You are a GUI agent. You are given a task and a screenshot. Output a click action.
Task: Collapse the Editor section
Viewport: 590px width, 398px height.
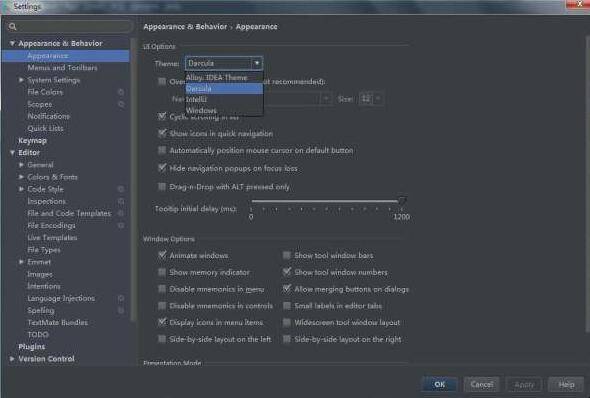12,152
